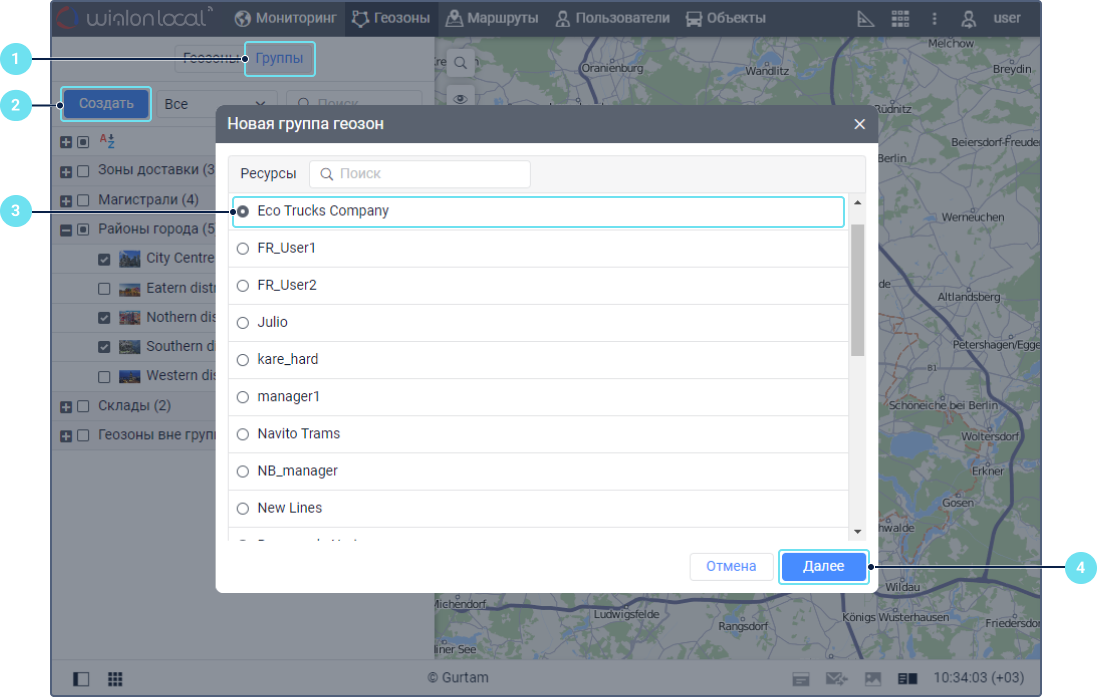The width and height of the screenshot is (1097, 697).
Task: Select the FR_User1 resource radio button
Action: point(243,248)
